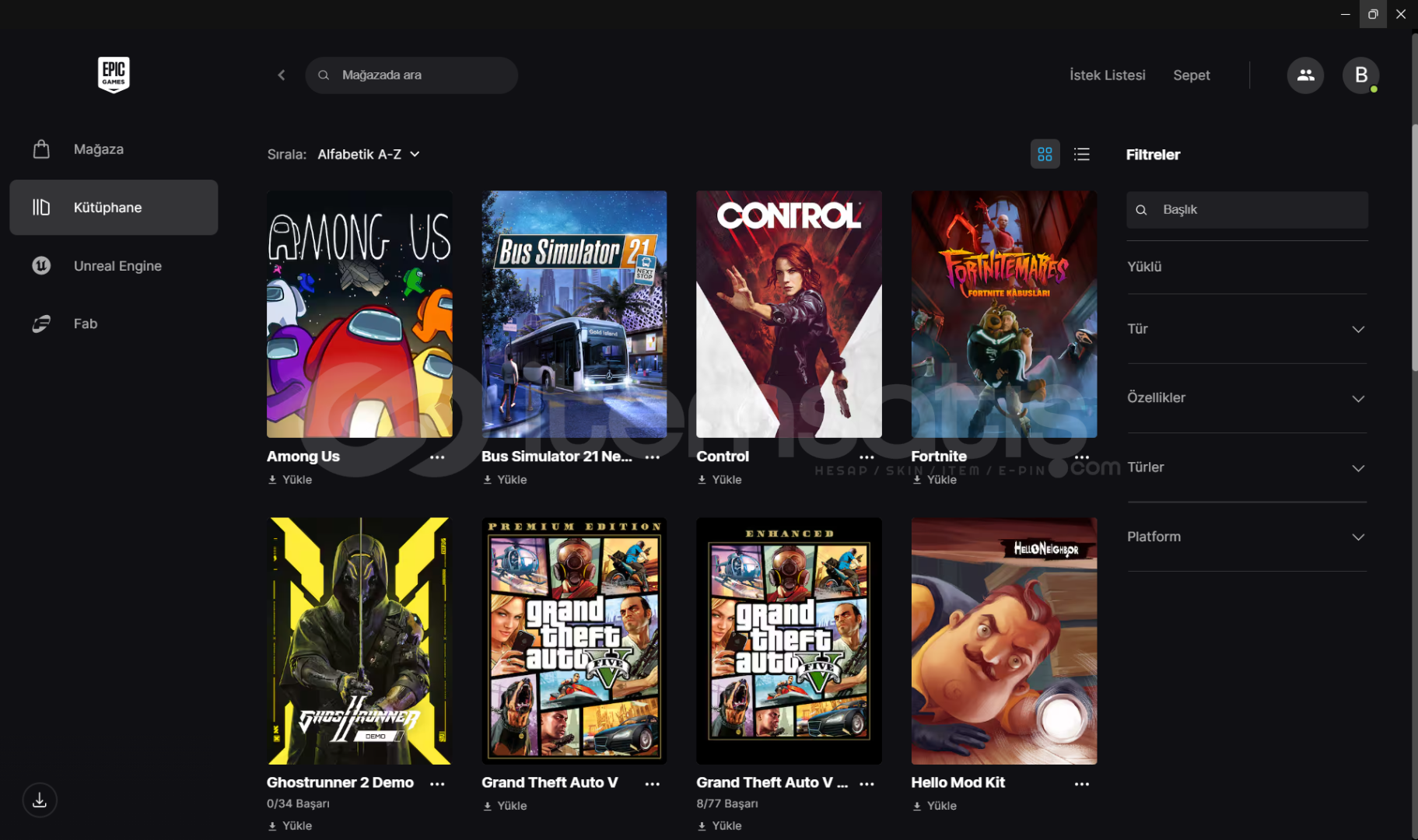The height and width of the screenshot is (840, 1418).
Task: Expand the Tür filter
Action: [1247, 329]
